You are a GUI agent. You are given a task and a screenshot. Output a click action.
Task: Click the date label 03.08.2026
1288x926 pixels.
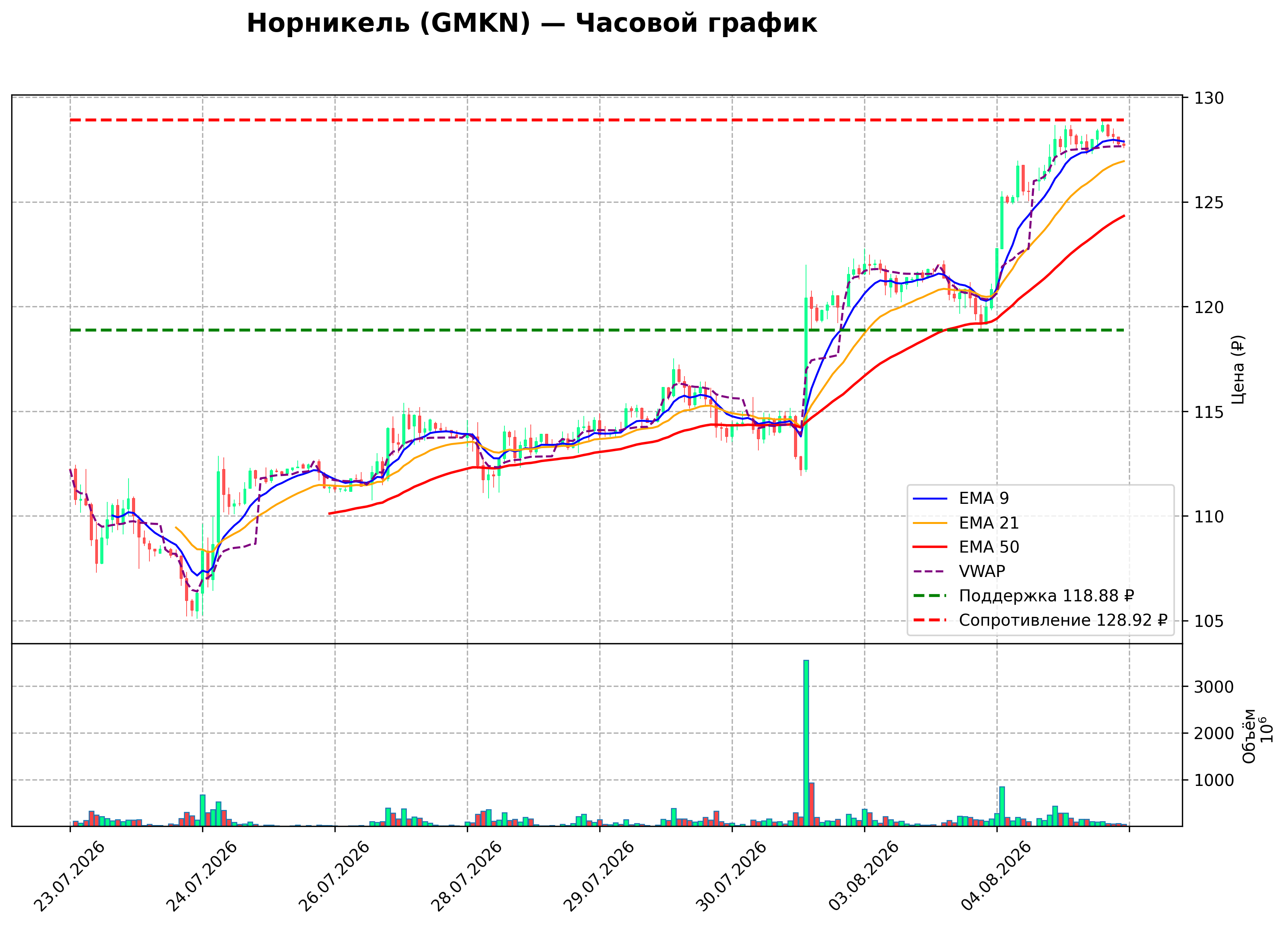pos(864,877)
